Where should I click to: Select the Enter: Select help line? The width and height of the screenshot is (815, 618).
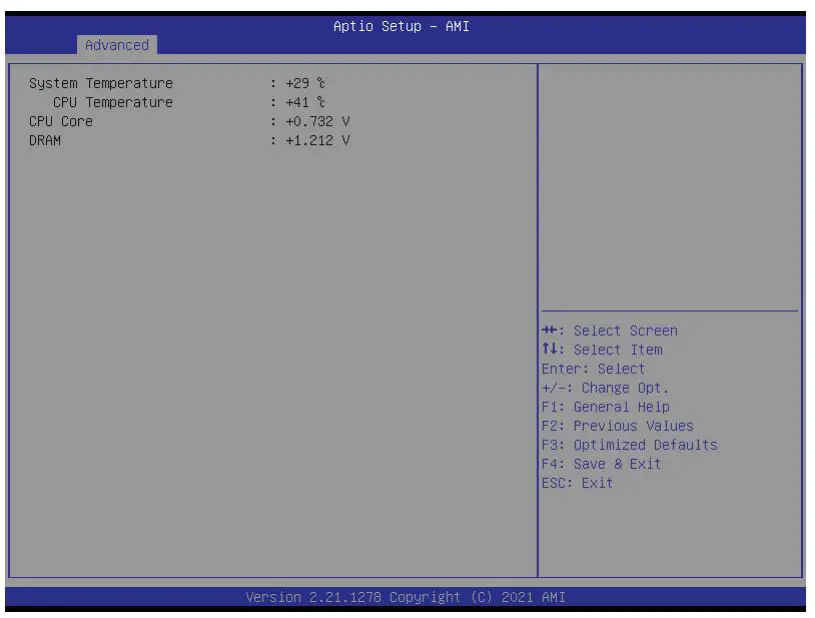[596, 368]
